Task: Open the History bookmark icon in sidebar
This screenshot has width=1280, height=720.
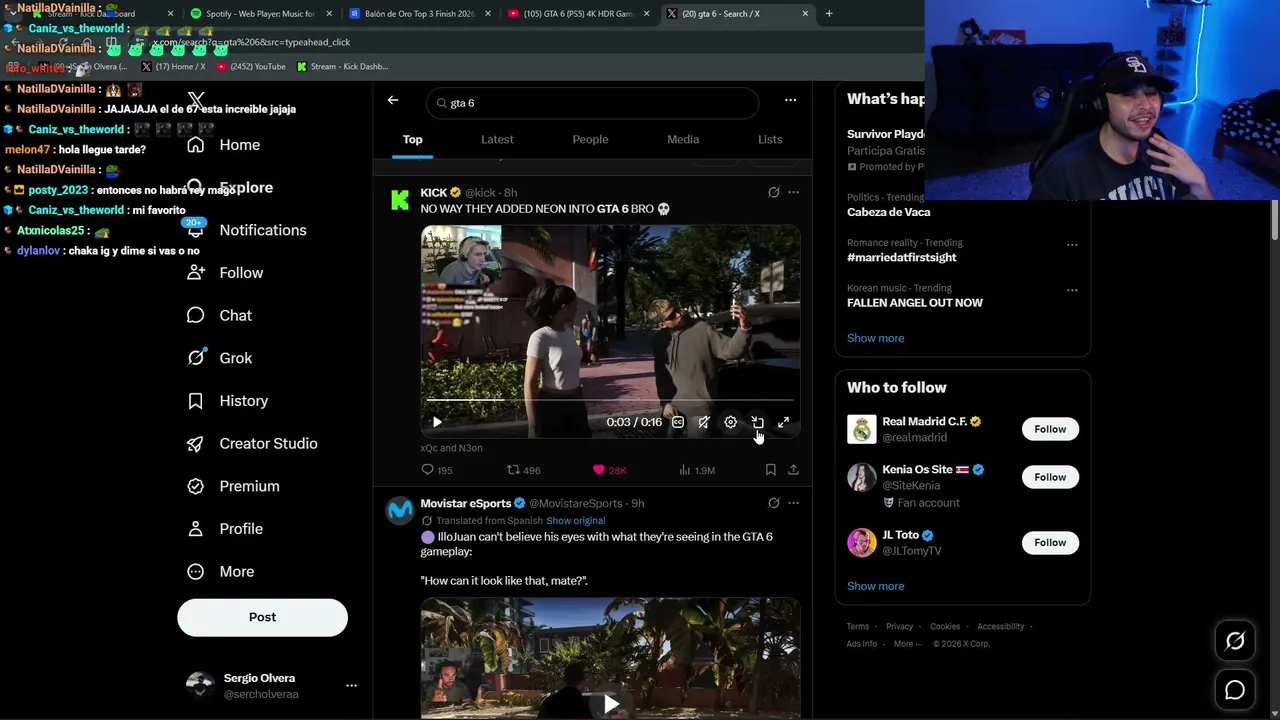Action: tap(196, 401)
